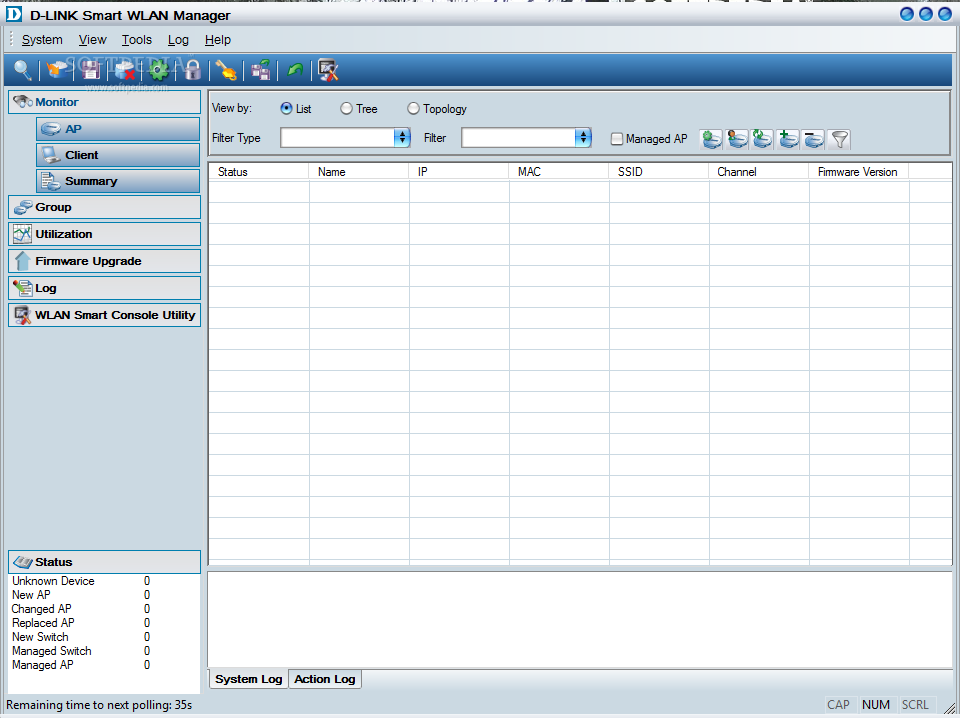Expand the Group section
The height and width of the screenshot is (718, 960).
pos(104,207)
